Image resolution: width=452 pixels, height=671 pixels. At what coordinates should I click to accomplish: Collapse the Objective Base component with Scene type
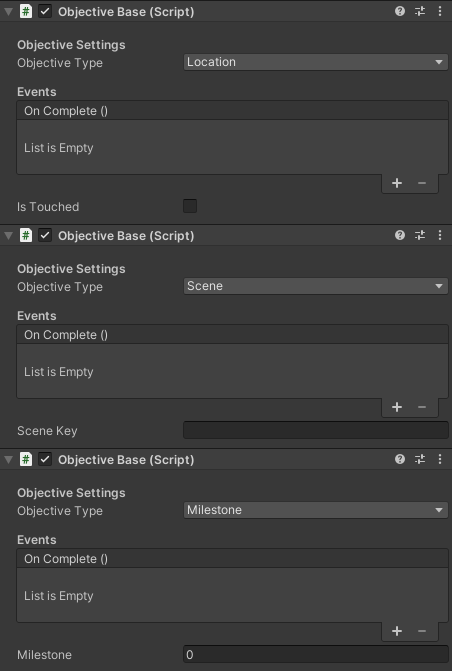(8, 235)
